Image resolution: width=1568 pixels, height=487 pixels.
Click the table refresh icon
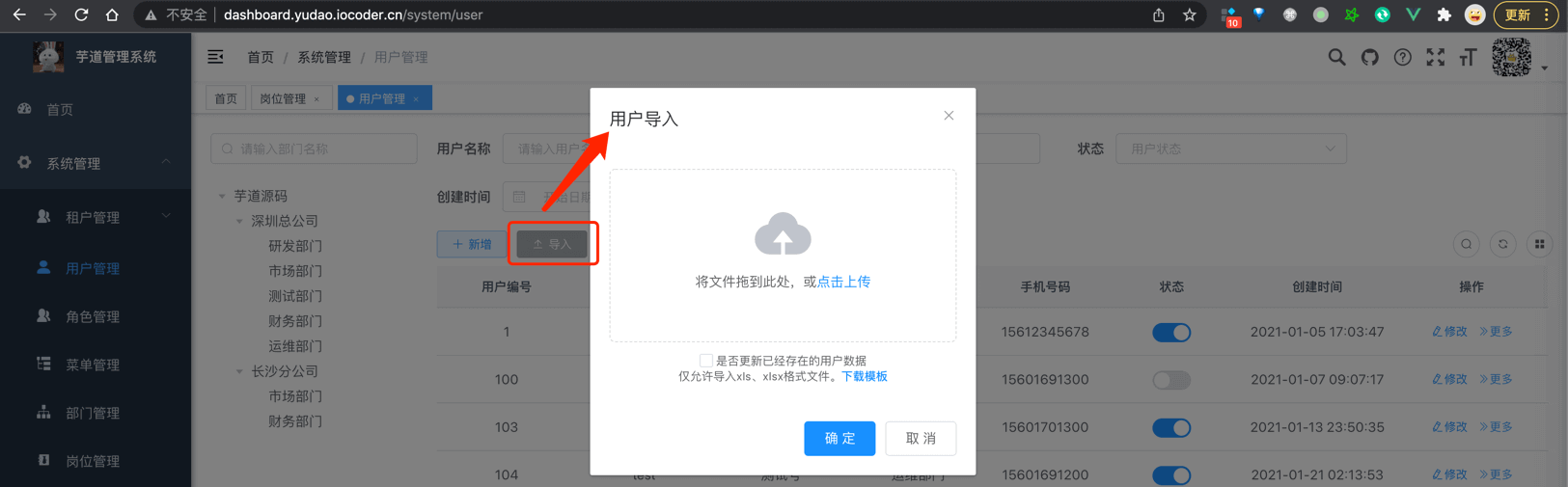(x=1502, y=244)
